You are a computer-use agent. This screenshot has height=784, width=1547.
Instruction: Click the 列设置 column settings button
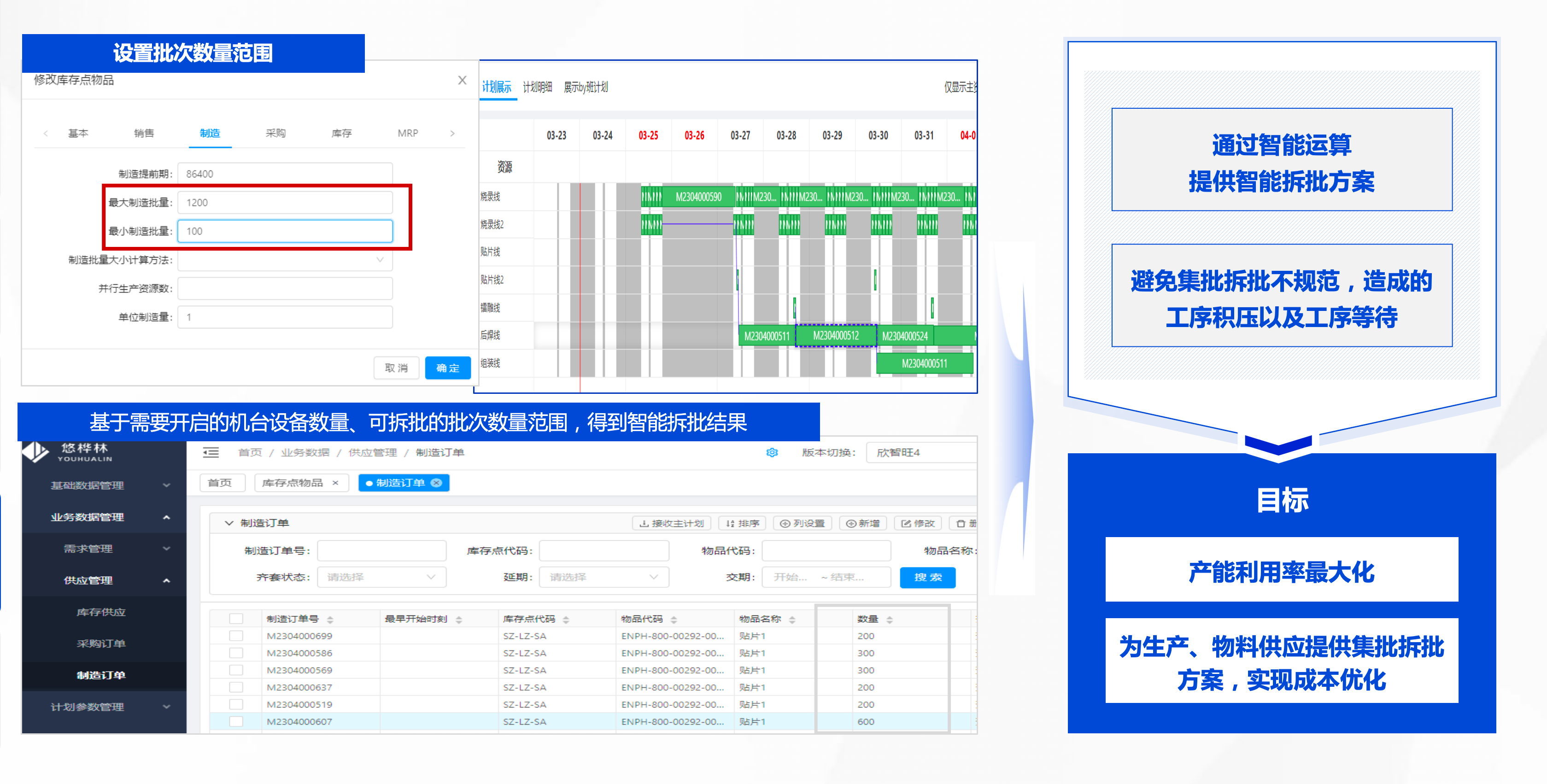point(803,523)
